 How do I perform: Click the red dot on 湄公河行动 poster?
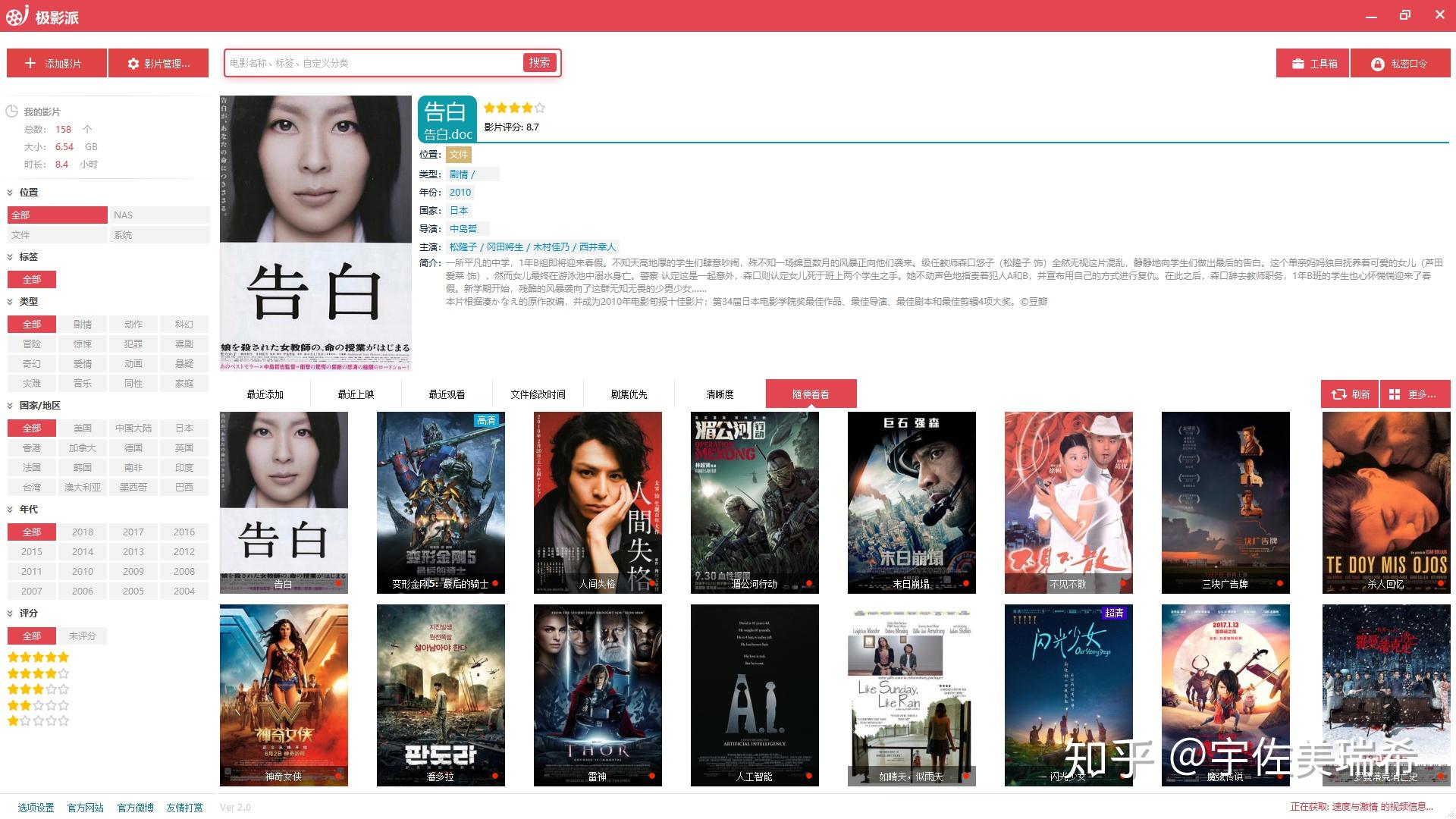point(809,583)
